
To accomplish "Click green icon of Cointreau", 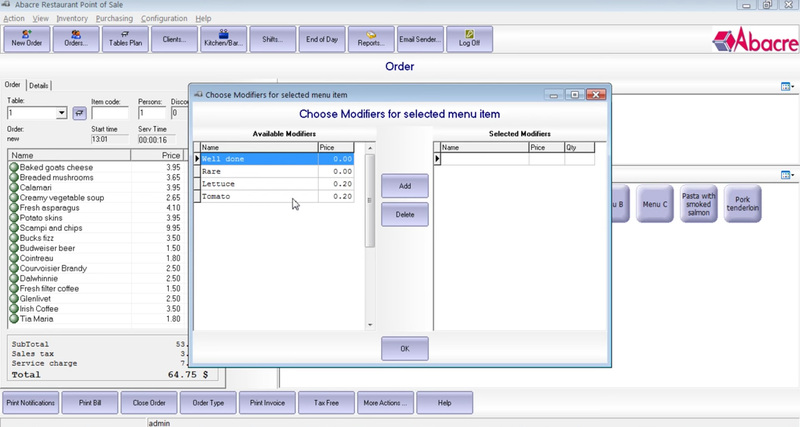I will [x=14, y=258].
